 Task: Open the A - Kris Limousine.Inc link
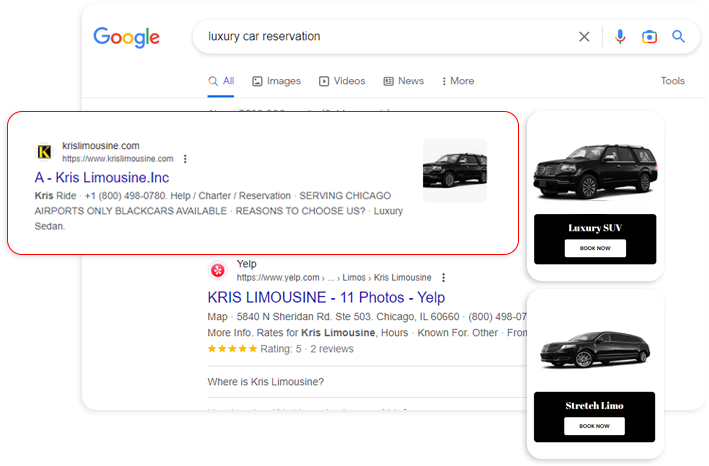pos(102,178)
